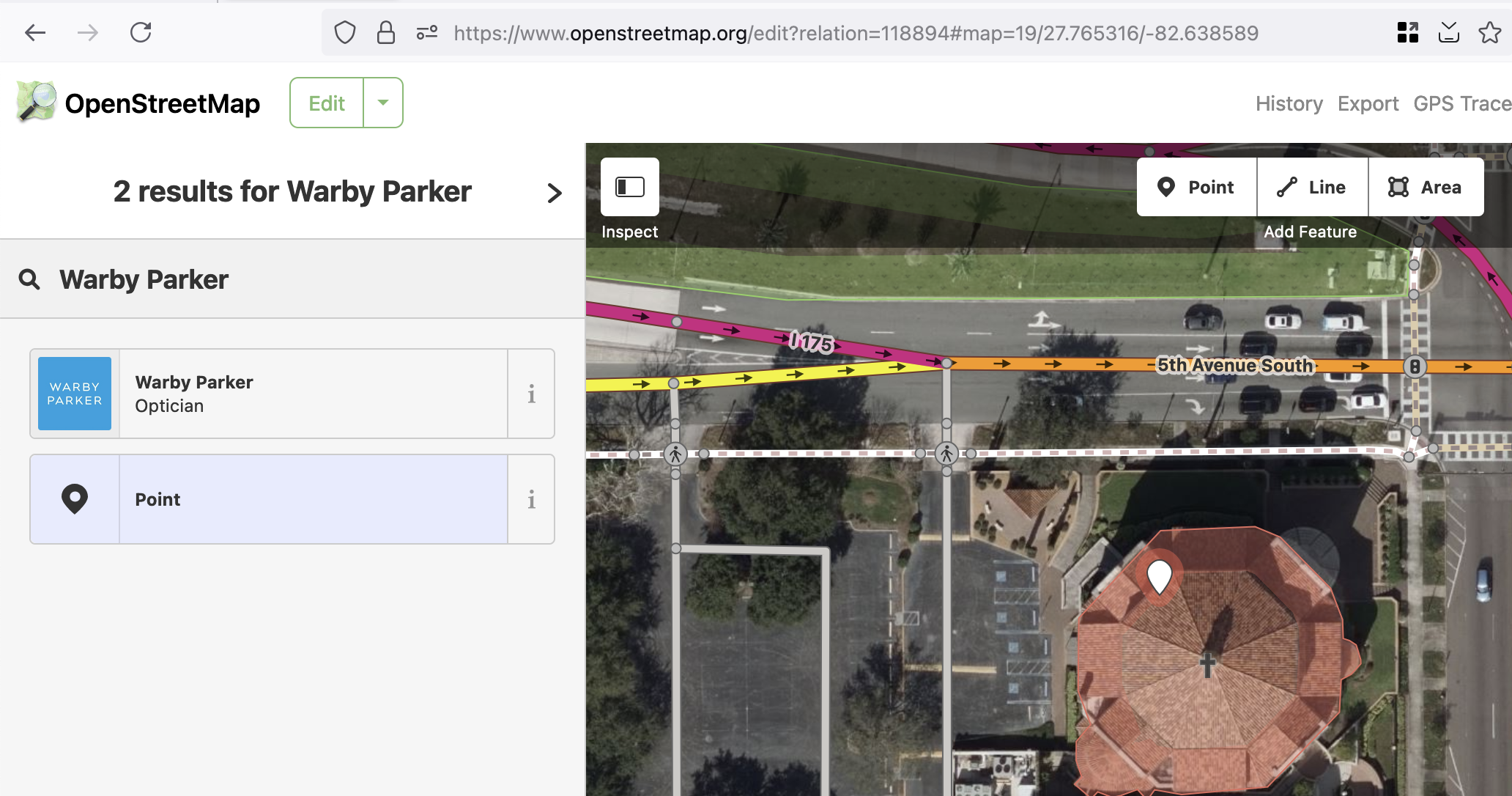Screen dimensions: 1512x796
Task: Select the 5th Avenue South label
Action: 1235,365
